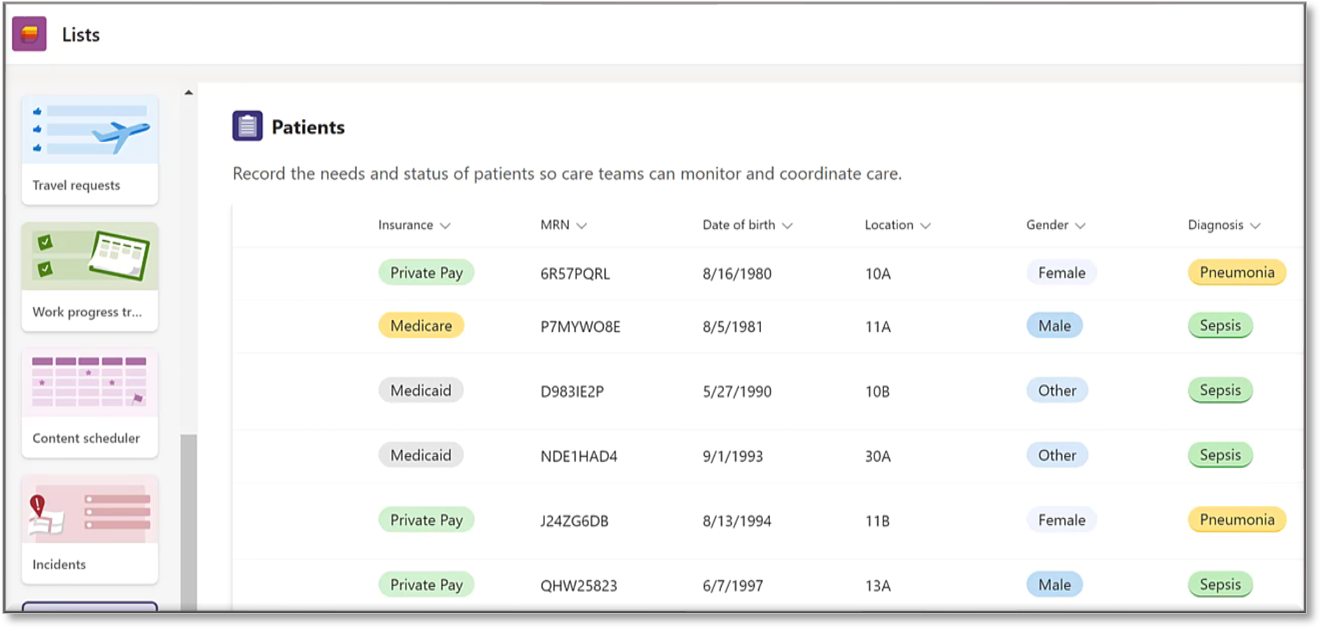The image size is (1321, 628).
Task: Click Medicaid tag in the D983IE2P row
Action: tap(421, 390)
